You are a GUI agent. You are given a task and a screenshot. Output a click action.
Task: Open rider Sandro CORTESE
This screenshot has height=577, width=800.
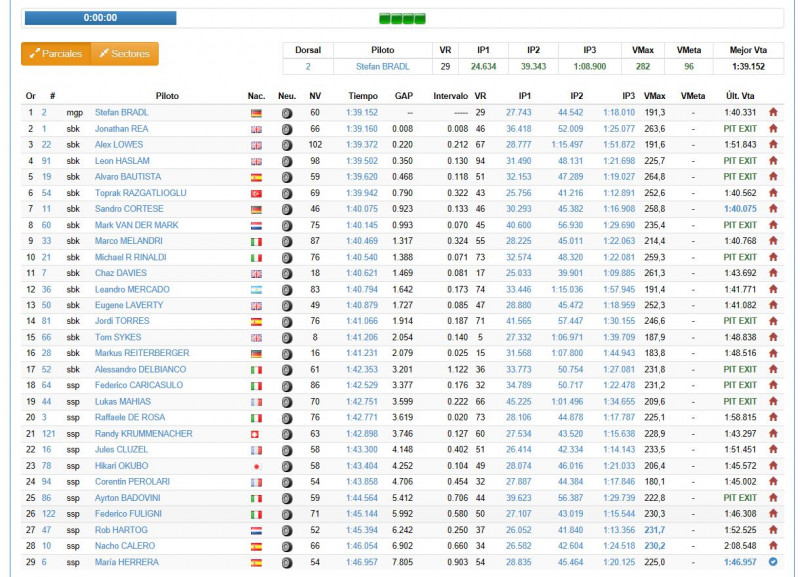coord(129,209)
